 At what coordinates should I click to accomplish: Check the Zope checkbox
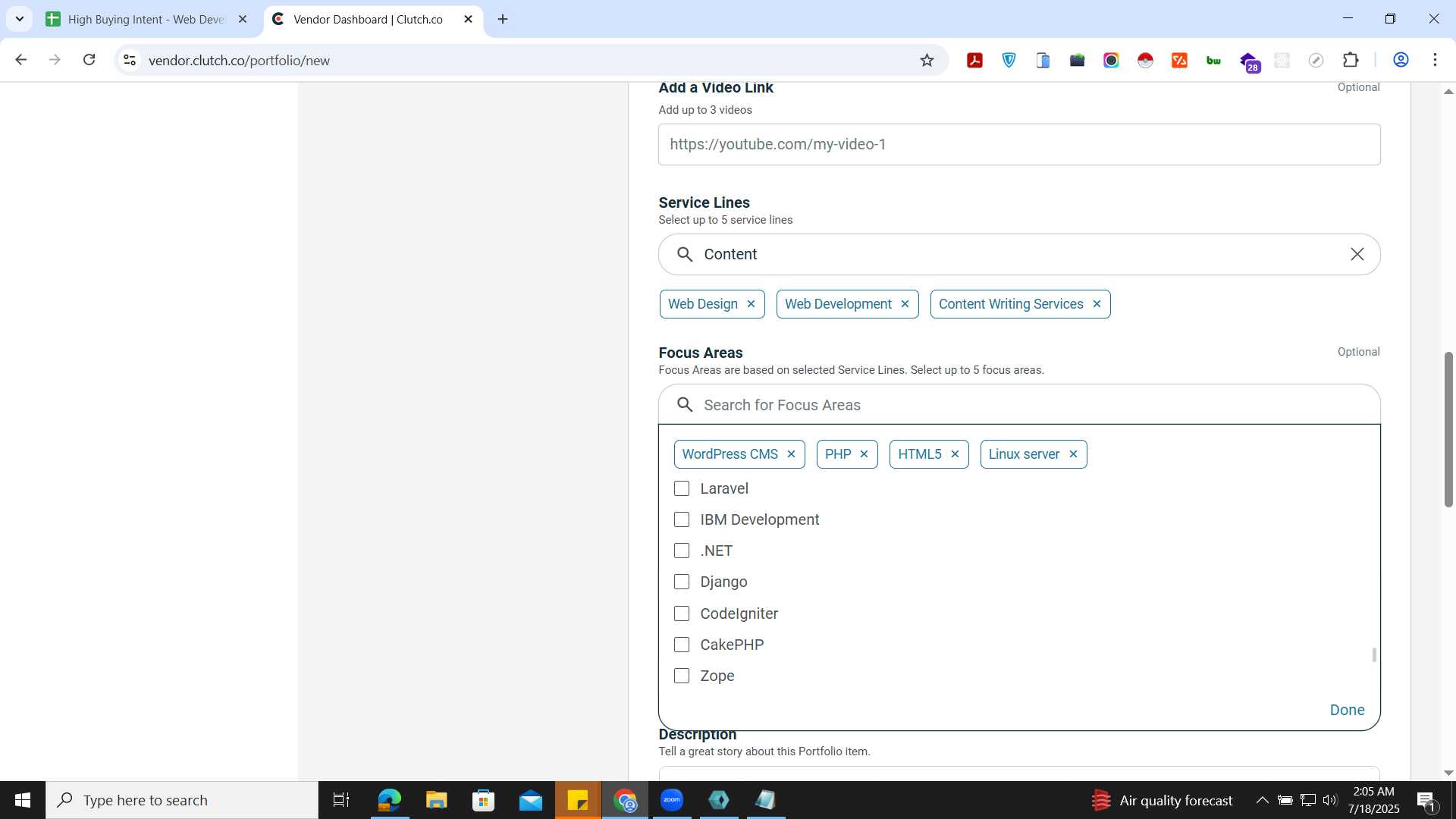click(x=682, y=676)
